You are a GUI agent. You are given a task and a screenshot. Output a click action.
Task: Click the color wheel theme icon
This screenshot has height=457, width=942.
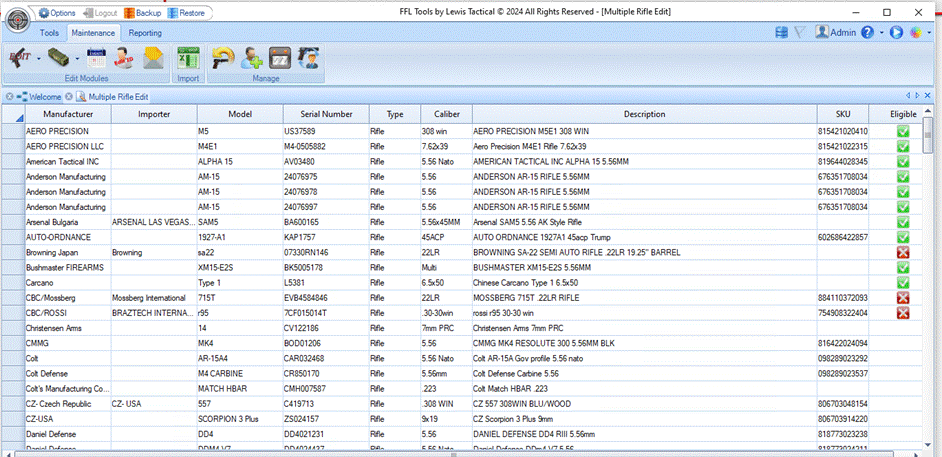coord(916,33)
